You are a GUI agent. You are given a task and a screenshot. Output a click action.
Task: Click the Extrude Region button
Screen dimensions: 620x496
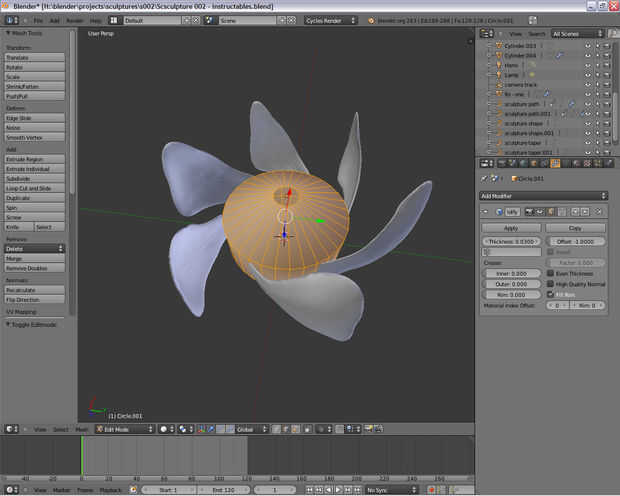(35, 159)
